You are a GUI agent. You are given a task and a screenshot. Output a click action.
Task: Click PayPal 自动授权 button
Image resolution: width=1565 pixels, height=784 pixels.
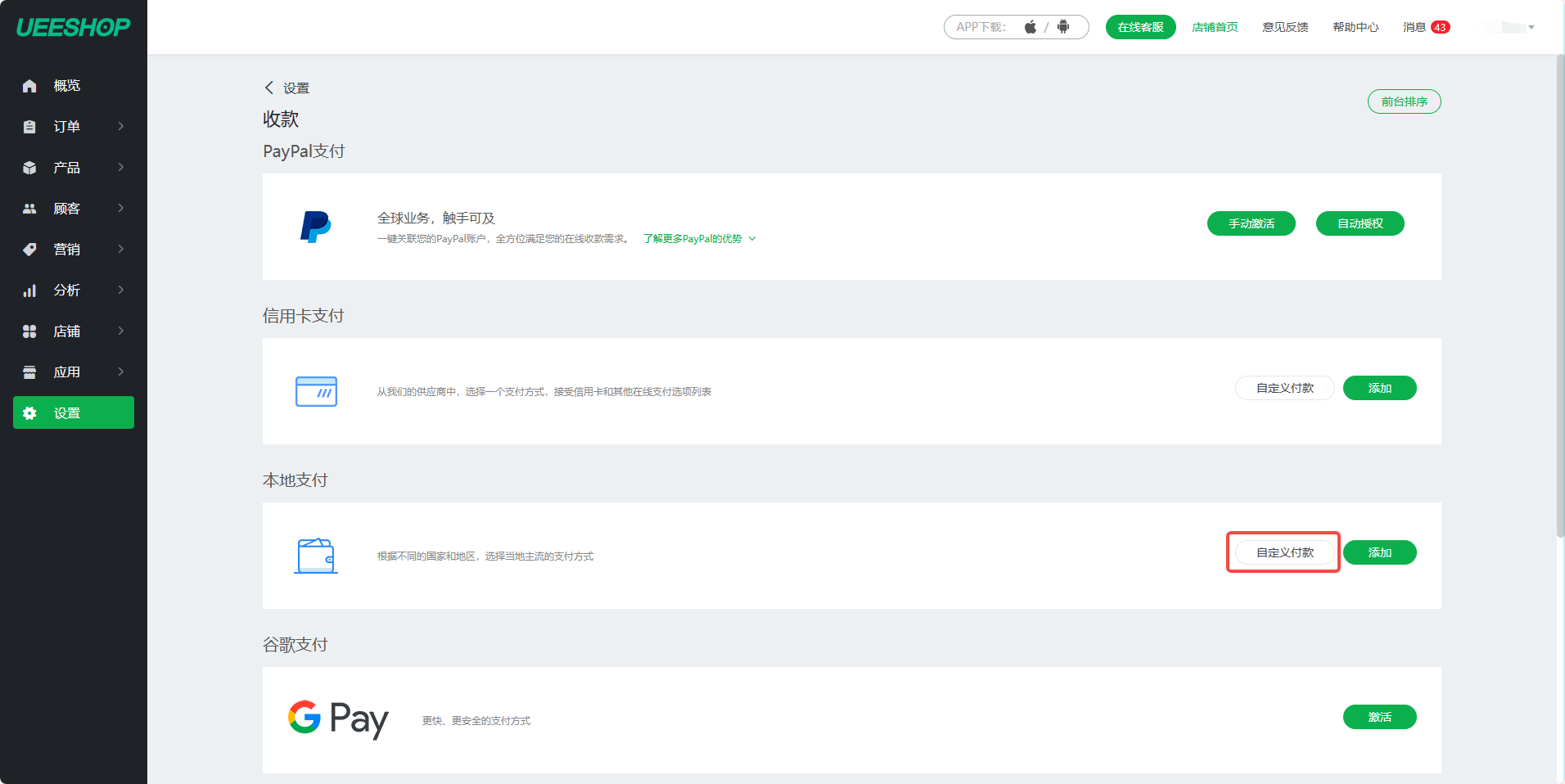point(1360,223)
